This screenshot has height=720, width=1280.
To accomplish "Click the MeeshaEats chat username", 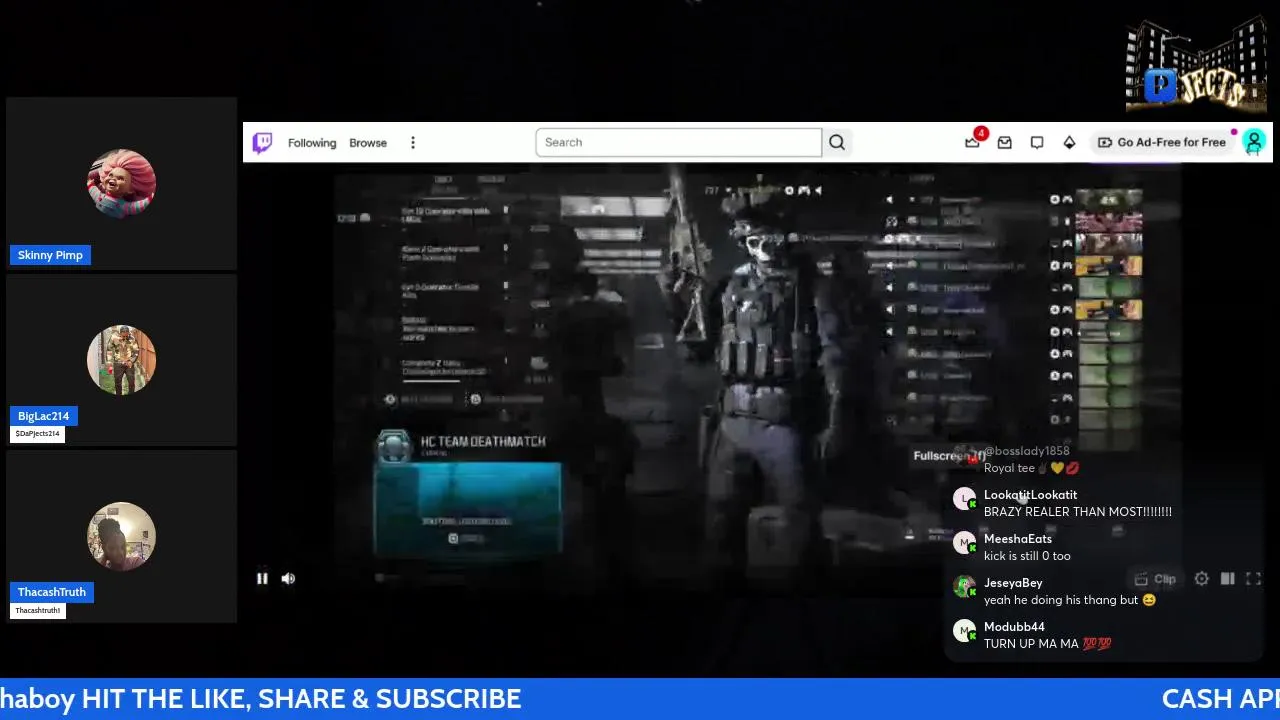I will tap(1018, 539).
